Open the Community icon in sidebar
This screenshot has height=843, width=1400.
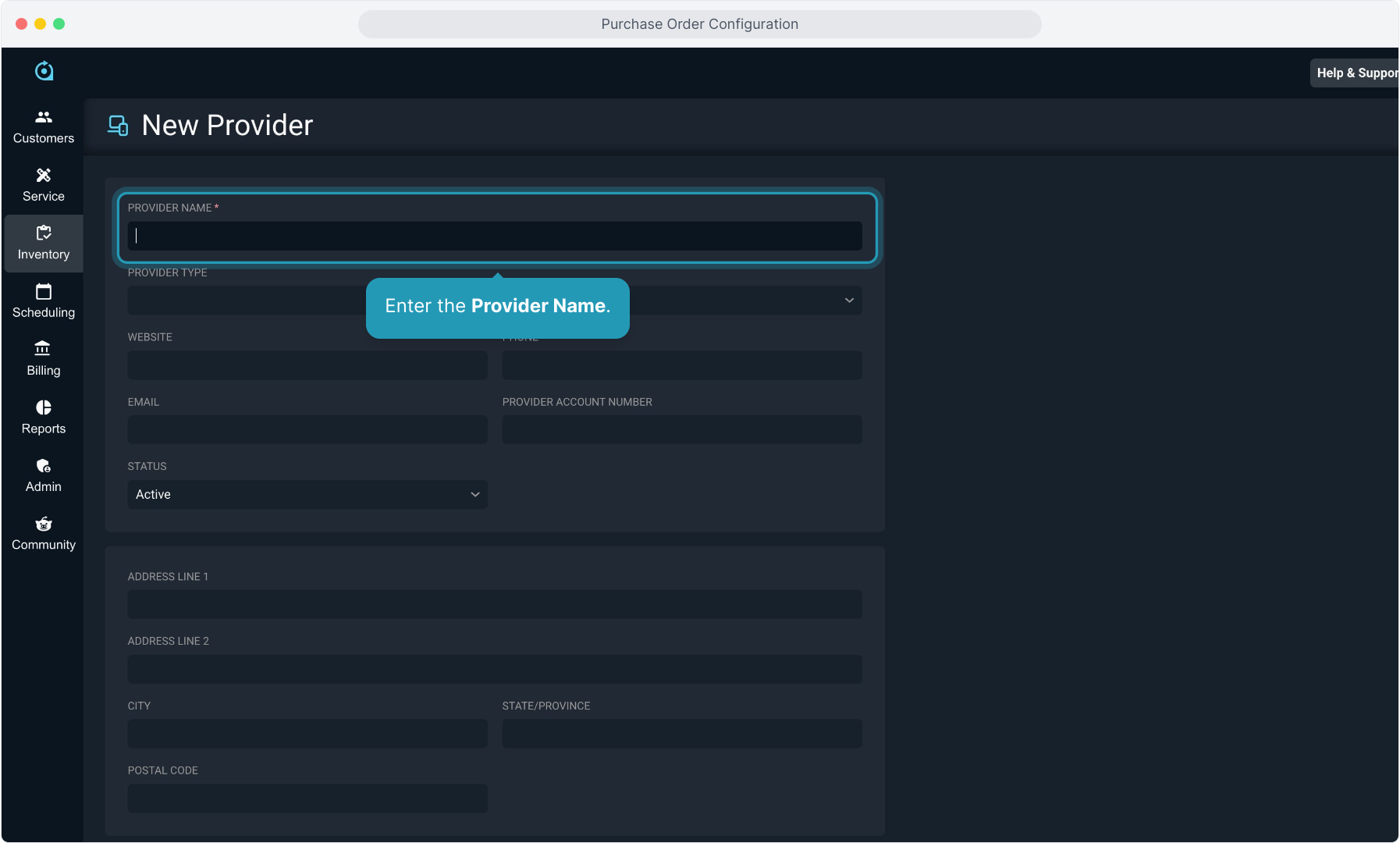coord(44,524)
